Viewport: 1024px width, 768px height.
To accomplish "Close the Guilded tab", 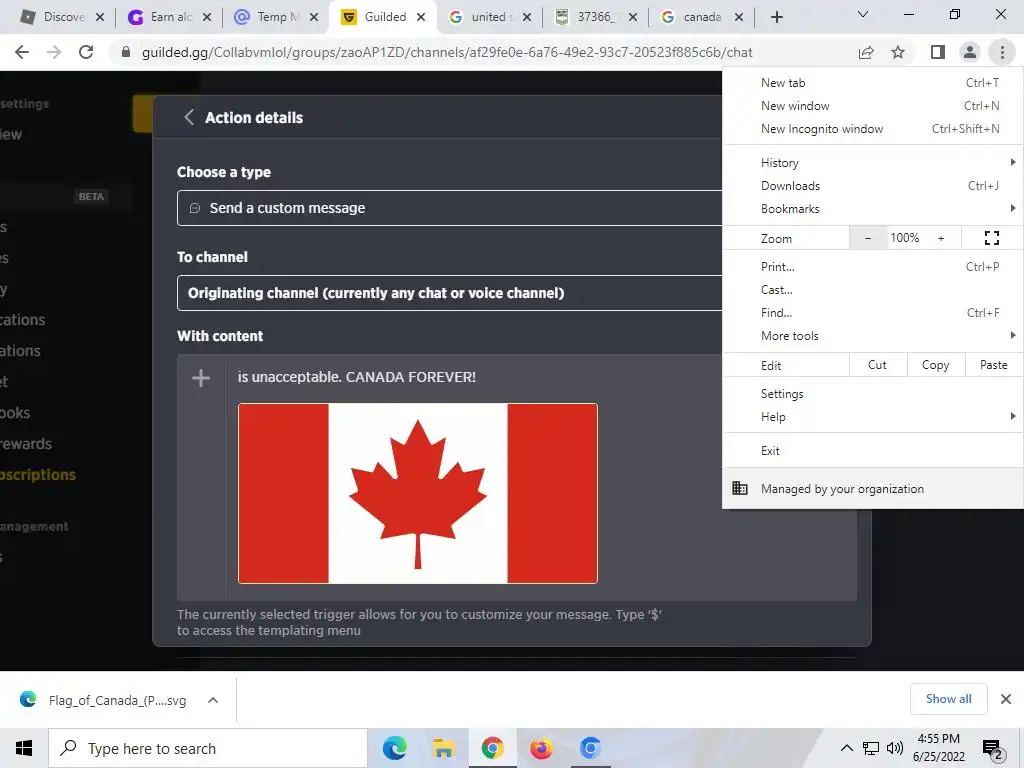I will click(x=421, y=17).
